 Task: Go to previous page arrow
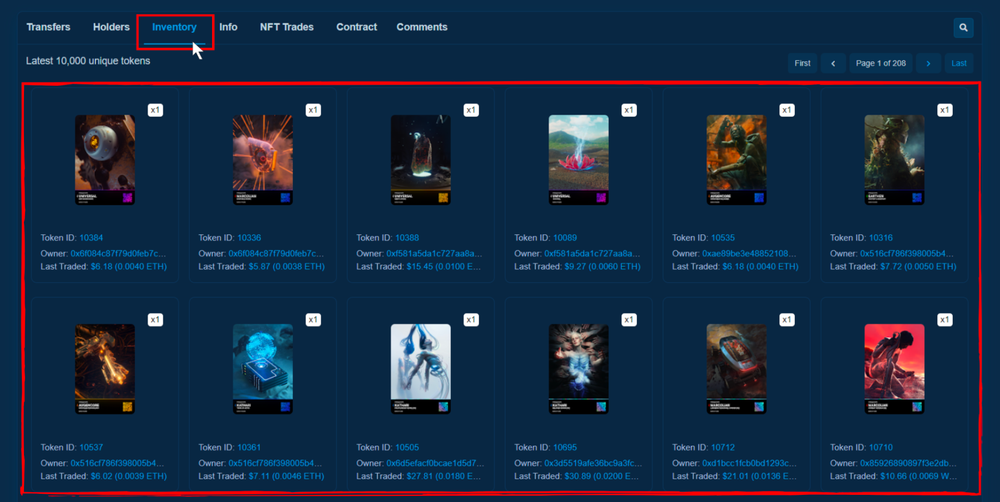(833, 63)
